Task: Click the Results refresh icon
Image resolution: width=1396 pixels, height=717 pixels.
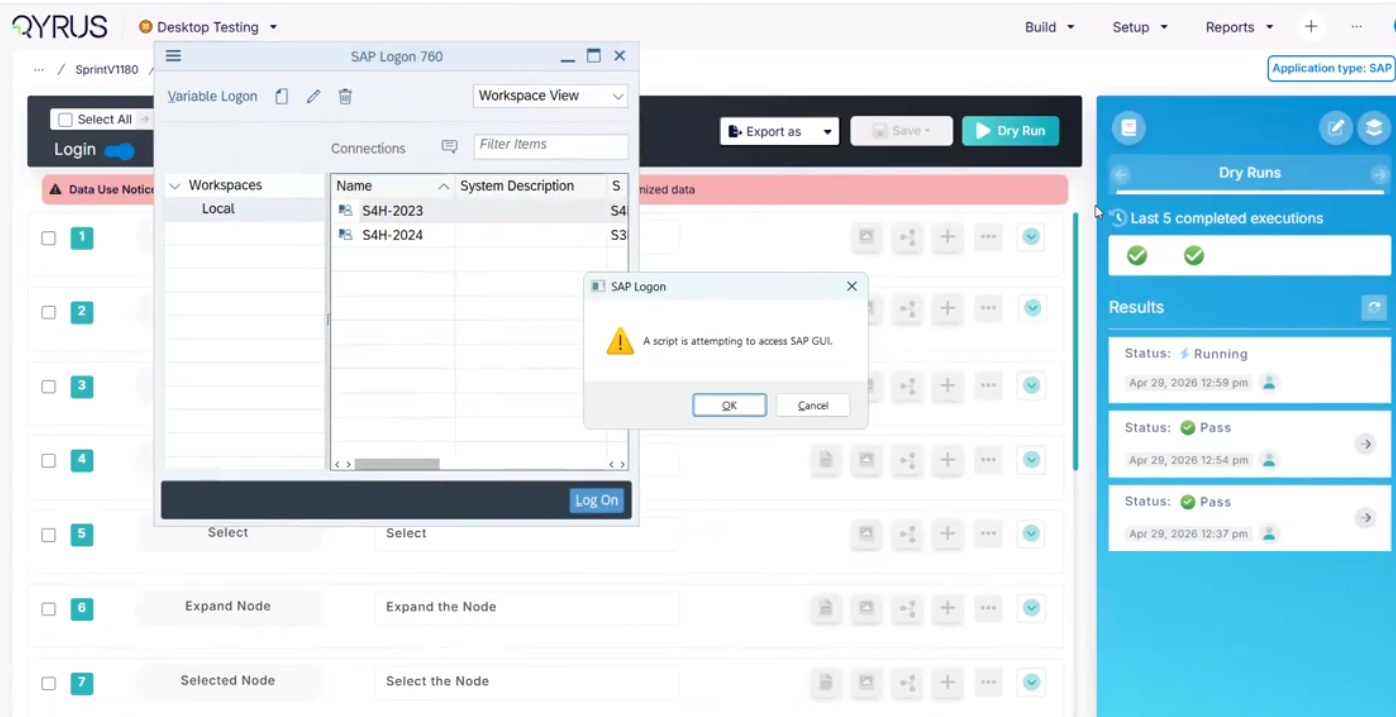Action: 1374,308
